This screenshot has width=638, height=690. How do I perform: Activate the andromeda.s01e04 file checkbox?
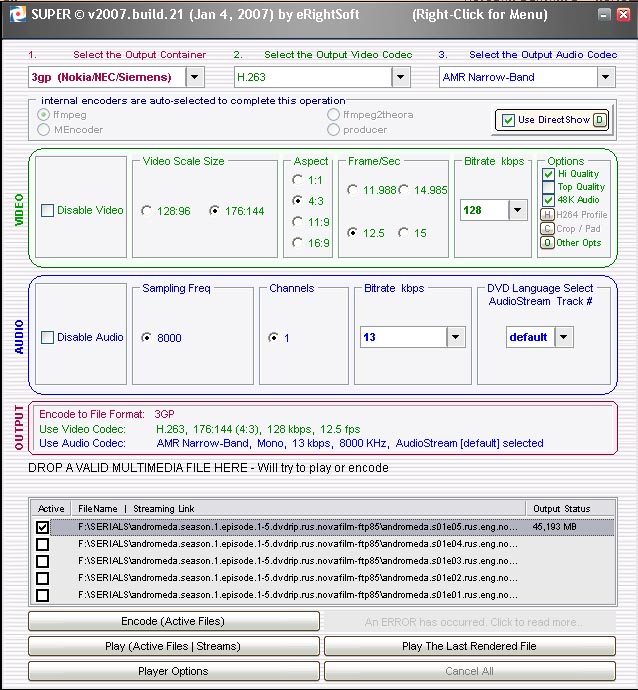[43, 544]
